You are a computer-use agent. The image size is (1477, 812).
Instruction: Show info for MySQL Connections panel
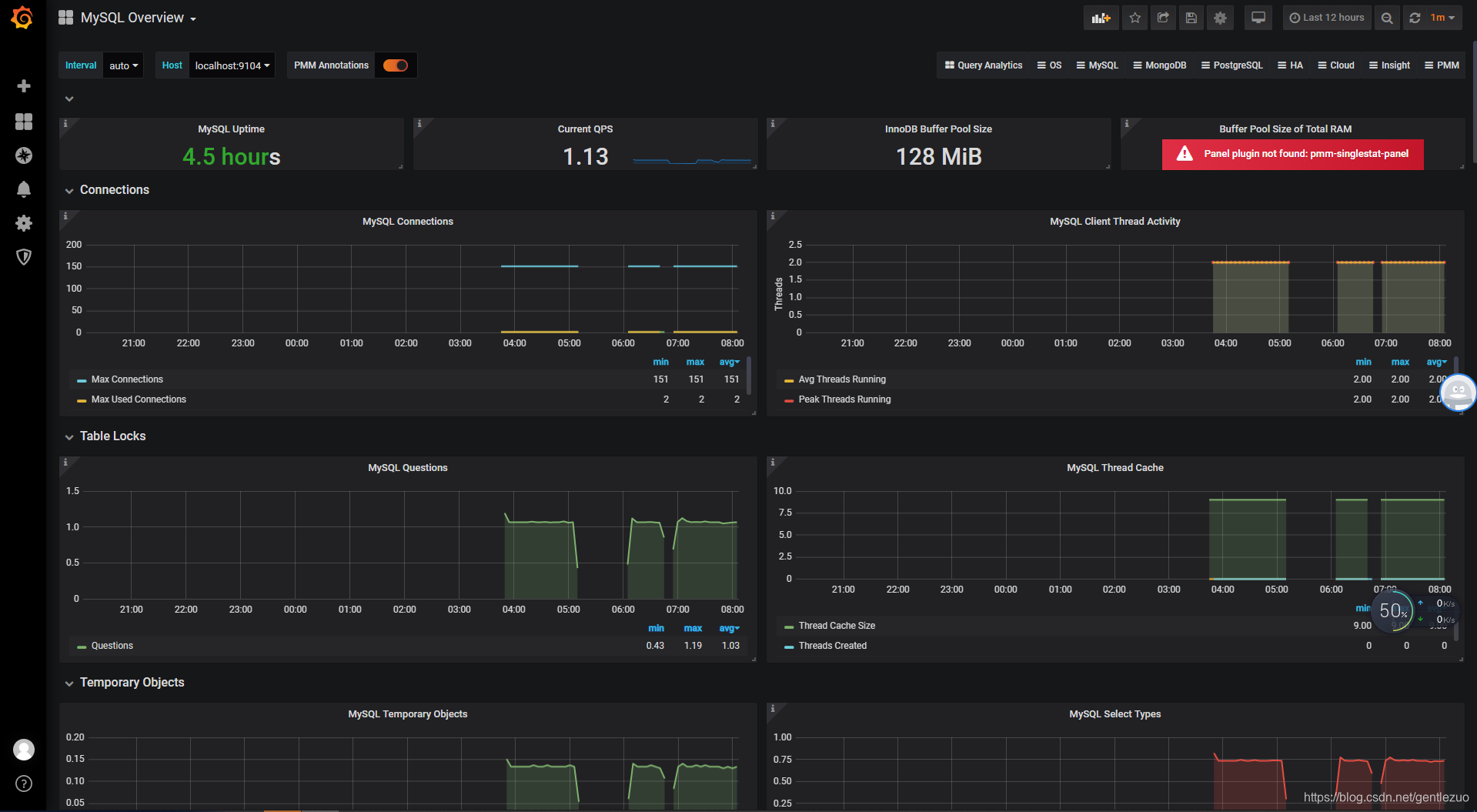[65, 216]
